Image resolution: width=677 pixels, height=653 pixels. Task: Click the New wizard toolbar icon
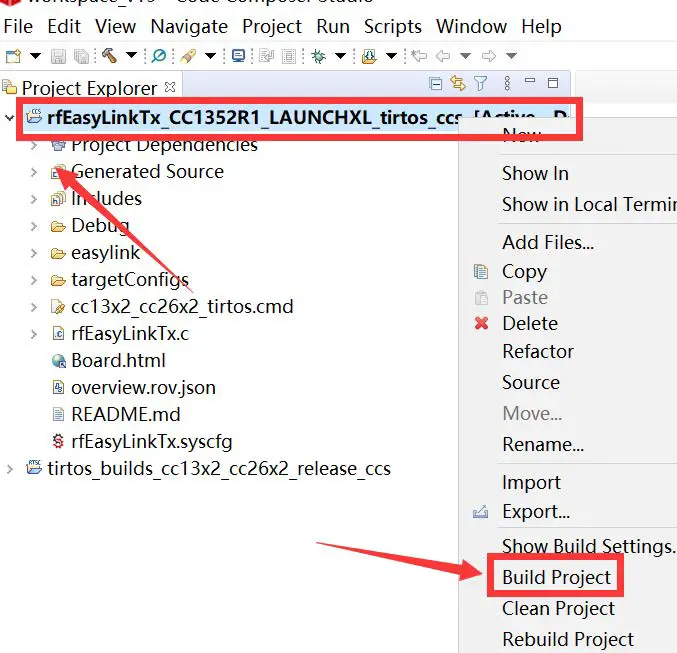coord(13,56)
